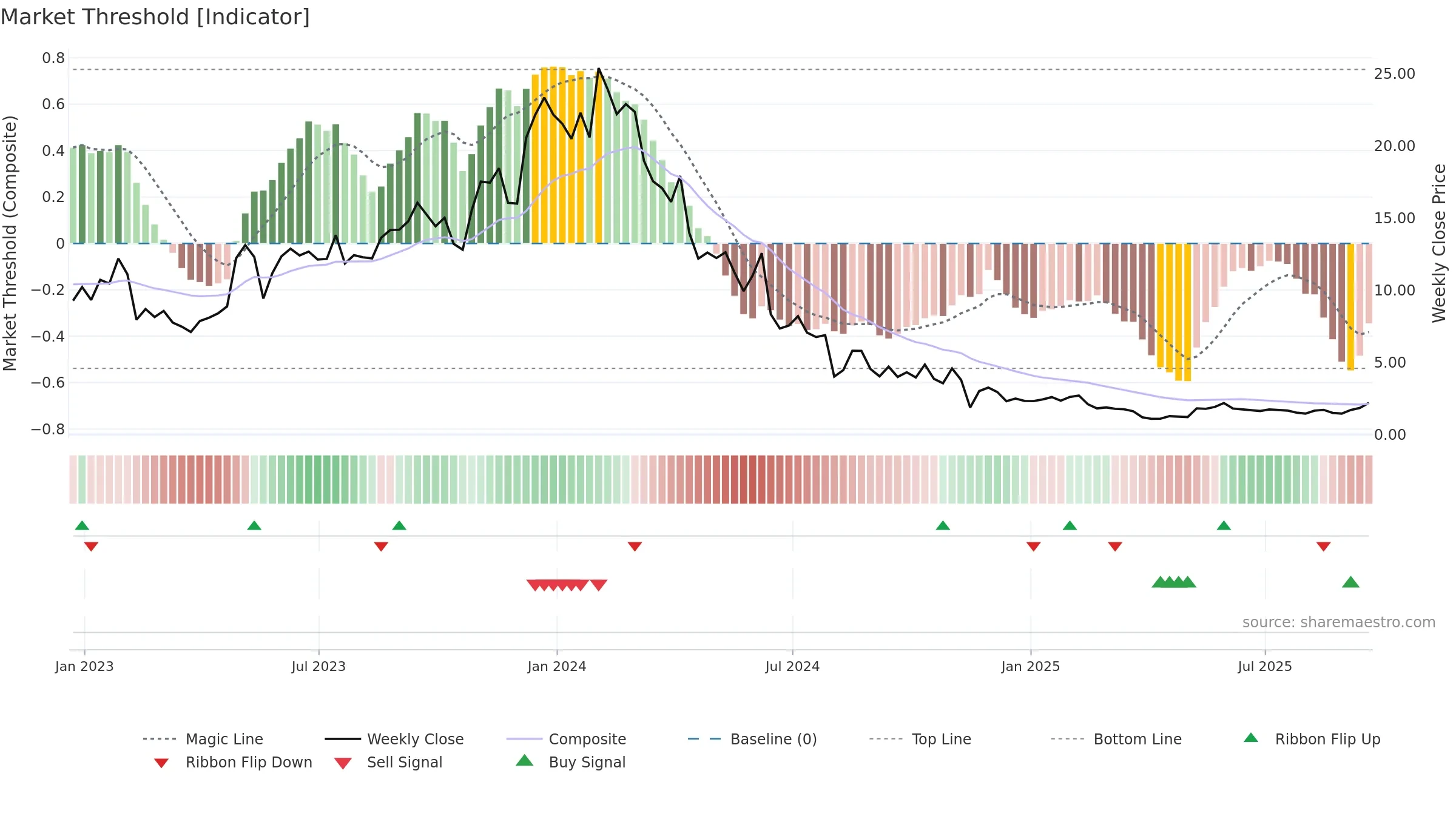The width and height of the screenshot is (1456, 819).
Task: Click the −0.8 tick on left axis
Action: [48, 430]
